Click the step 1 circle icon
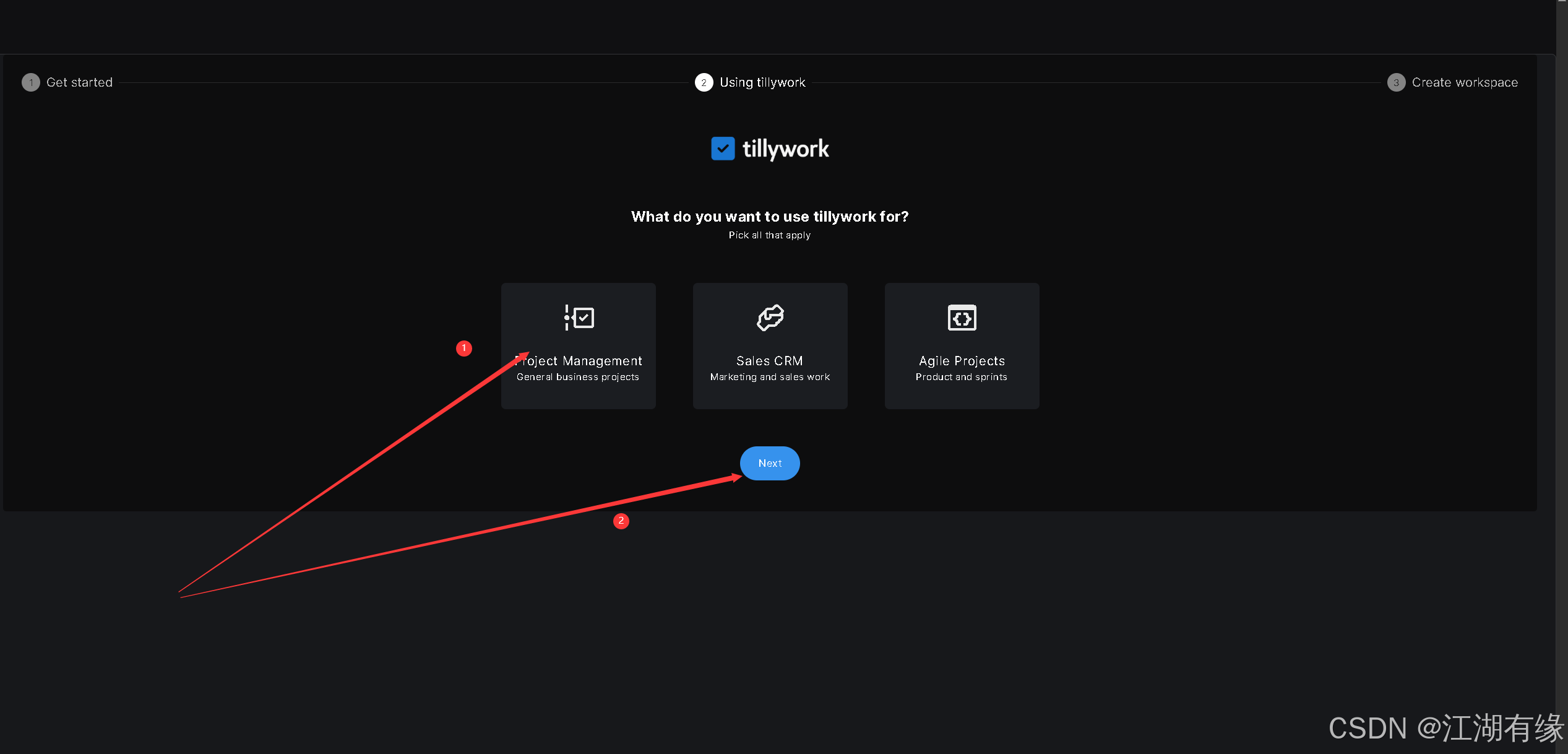Viewport: 1568px width, 754px height. point(30,82)
